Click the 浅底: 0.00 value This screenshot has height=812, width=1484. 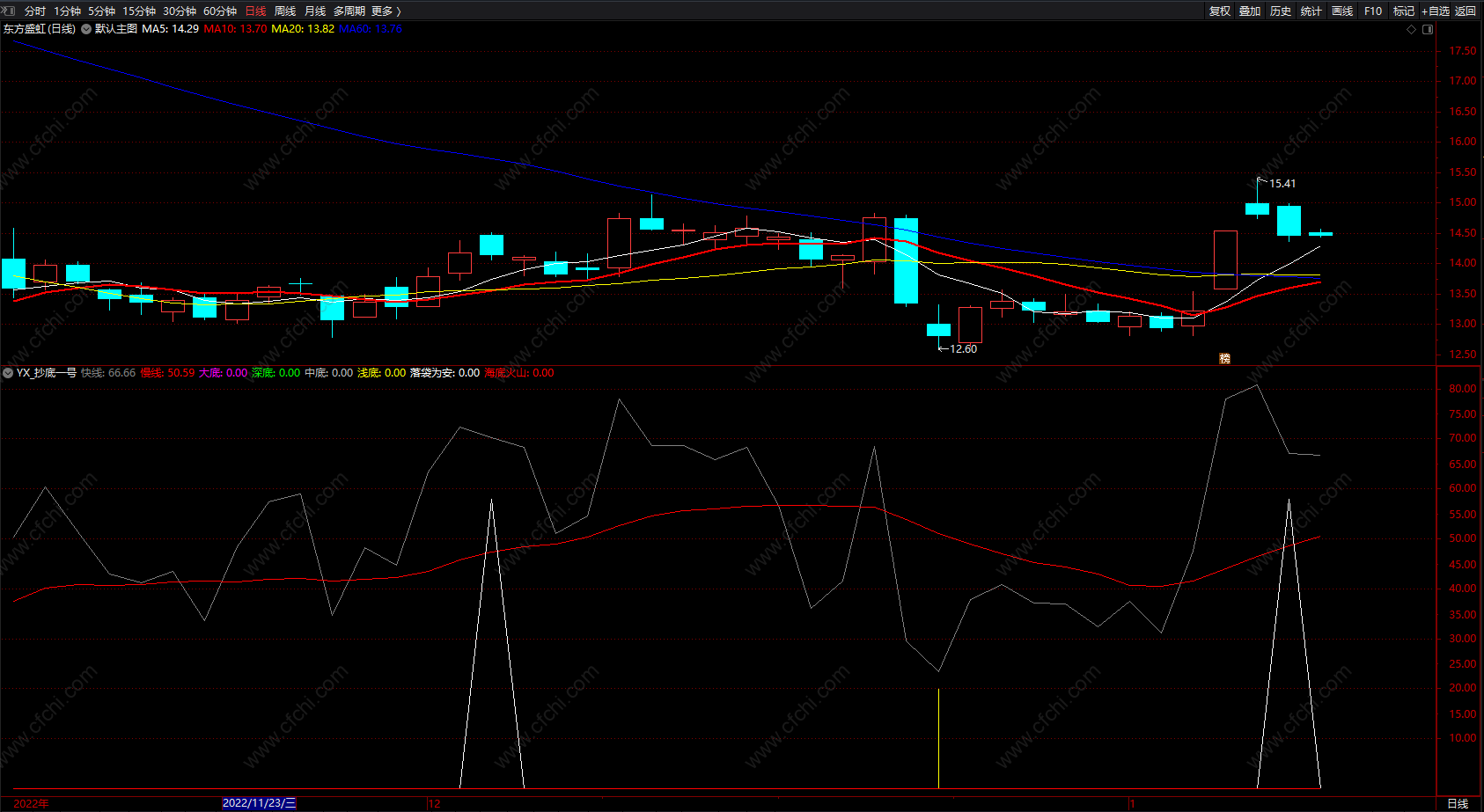[382, 373]
